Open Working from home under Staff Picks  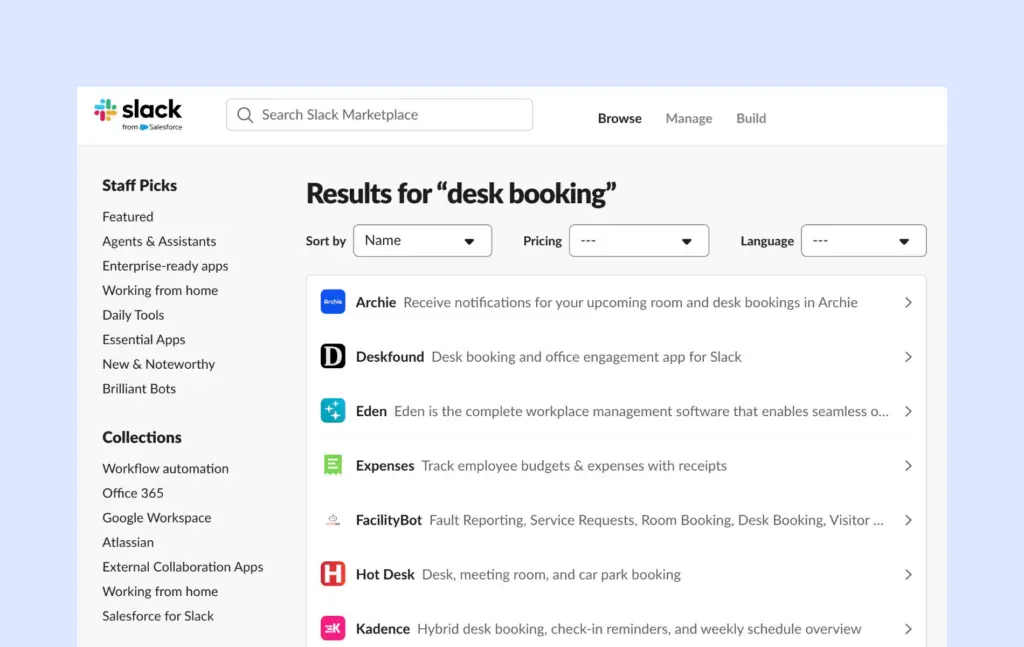[160, 291]
